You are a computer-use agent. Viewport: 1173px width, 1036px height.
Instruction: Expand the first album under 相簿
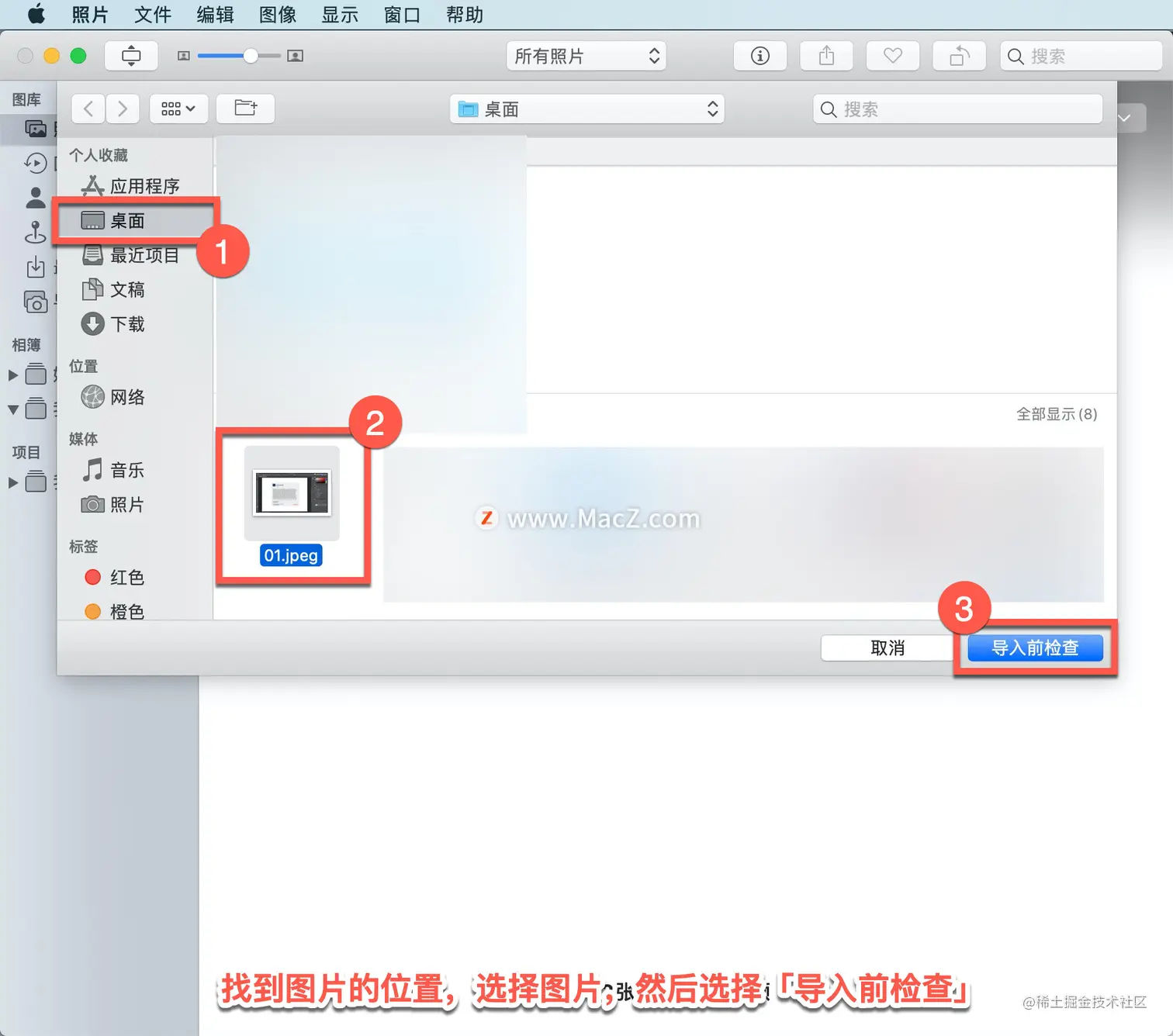coord(12,375)
